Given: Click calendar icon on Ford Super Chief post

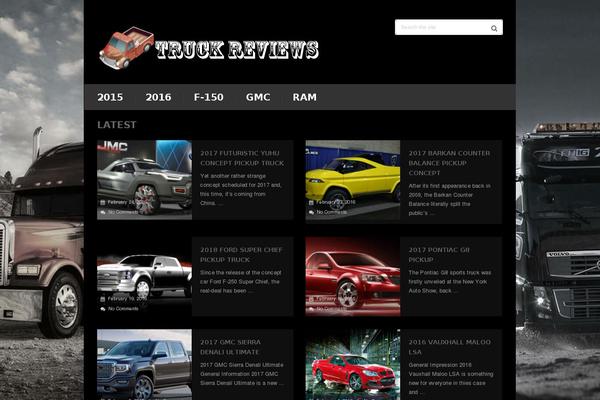Looking at the screenshot, I should pos(103,299).
